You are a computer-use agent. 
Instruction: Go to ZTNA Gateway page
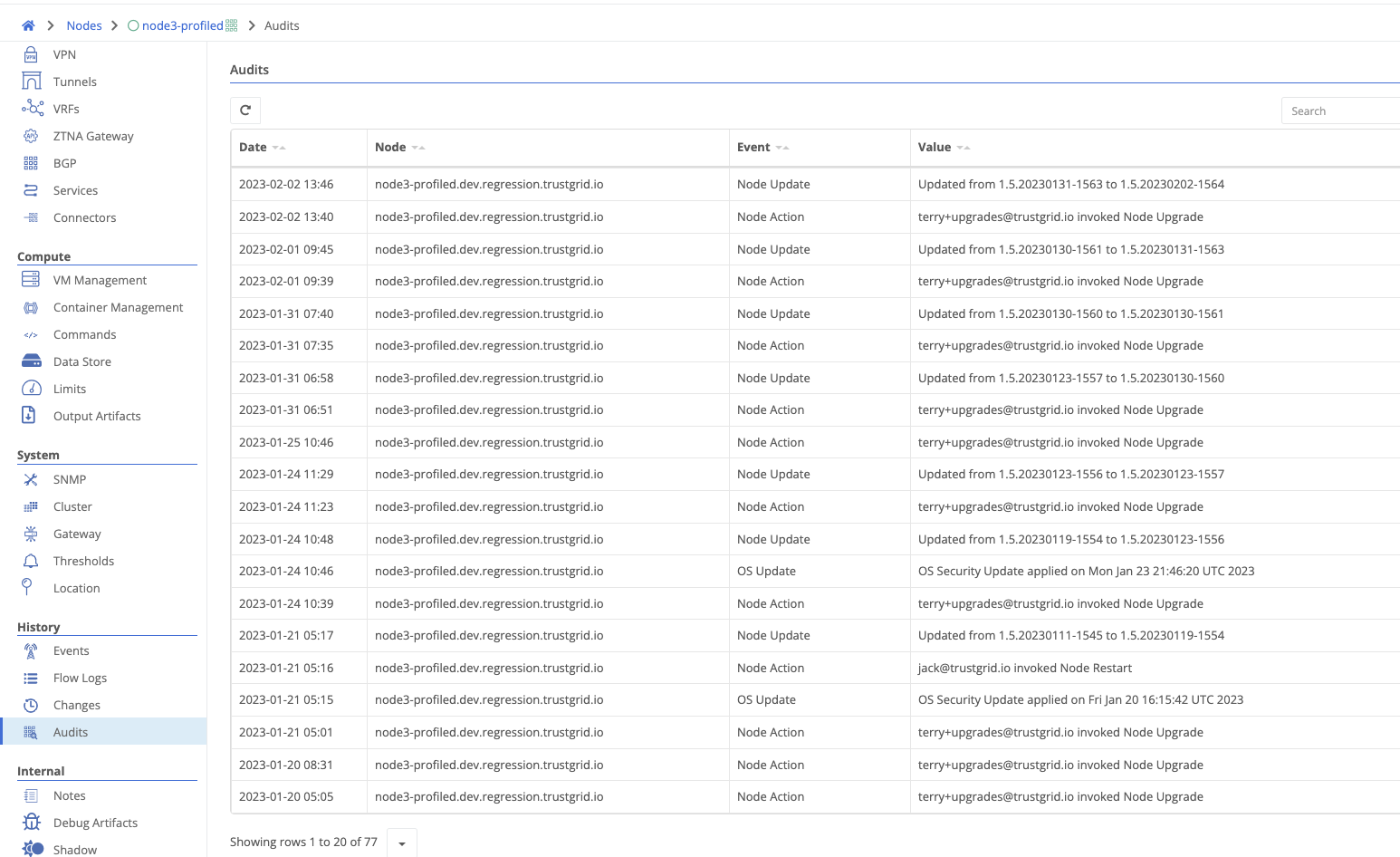(x=93, y=136)
